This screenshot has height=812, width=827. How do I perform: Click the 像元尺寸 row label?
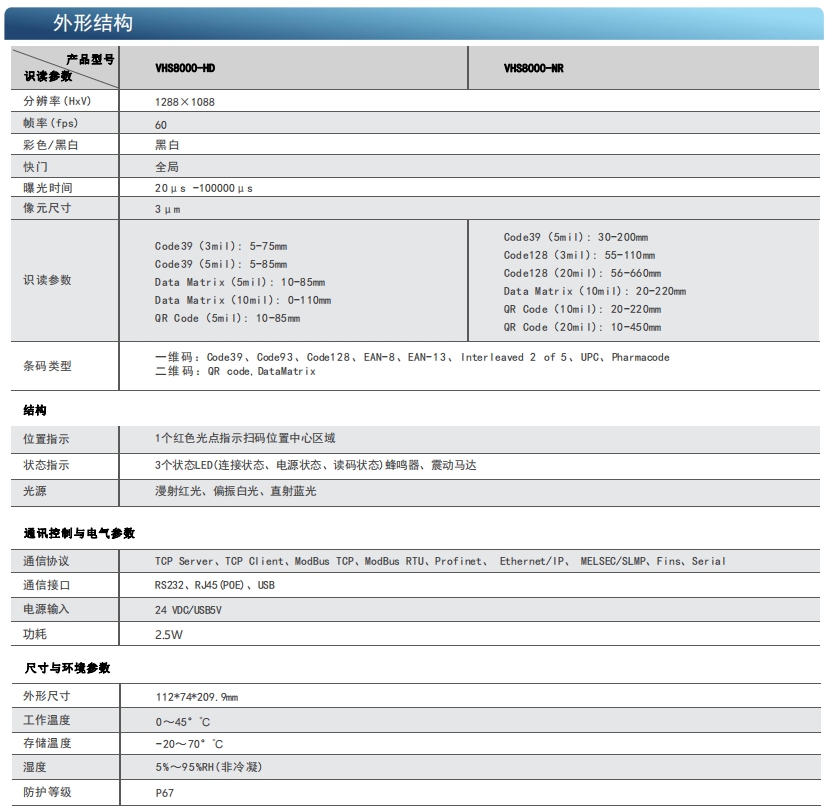tap(47, 208)
